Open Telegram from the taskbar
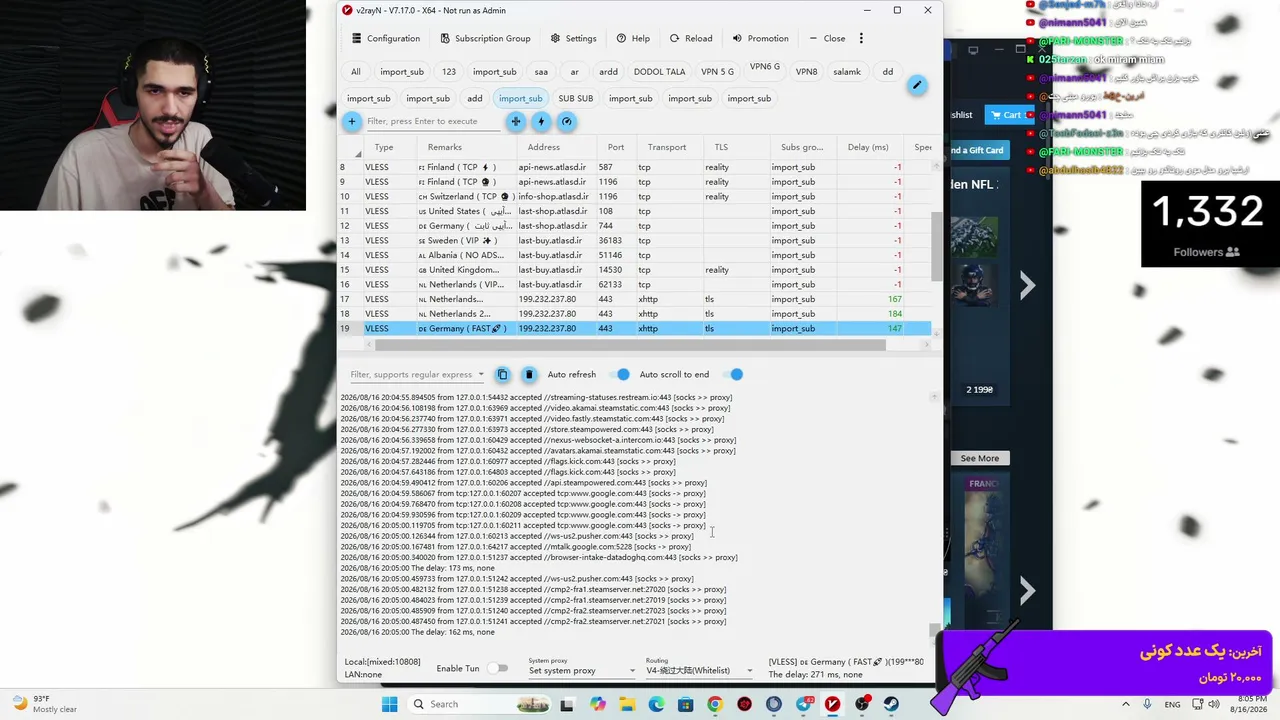Screen dimensions: 1280x720 (803, 704)
